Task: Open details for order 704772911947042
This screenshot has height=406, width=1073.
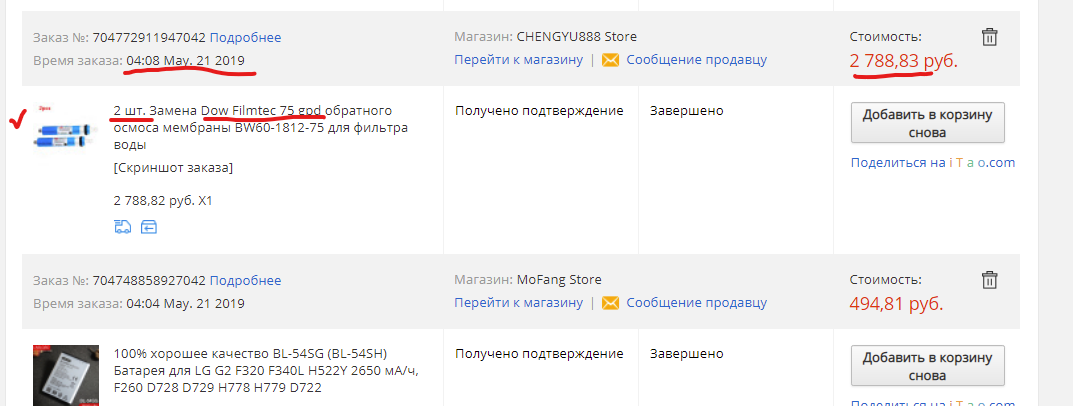Action: click(245, 37)
